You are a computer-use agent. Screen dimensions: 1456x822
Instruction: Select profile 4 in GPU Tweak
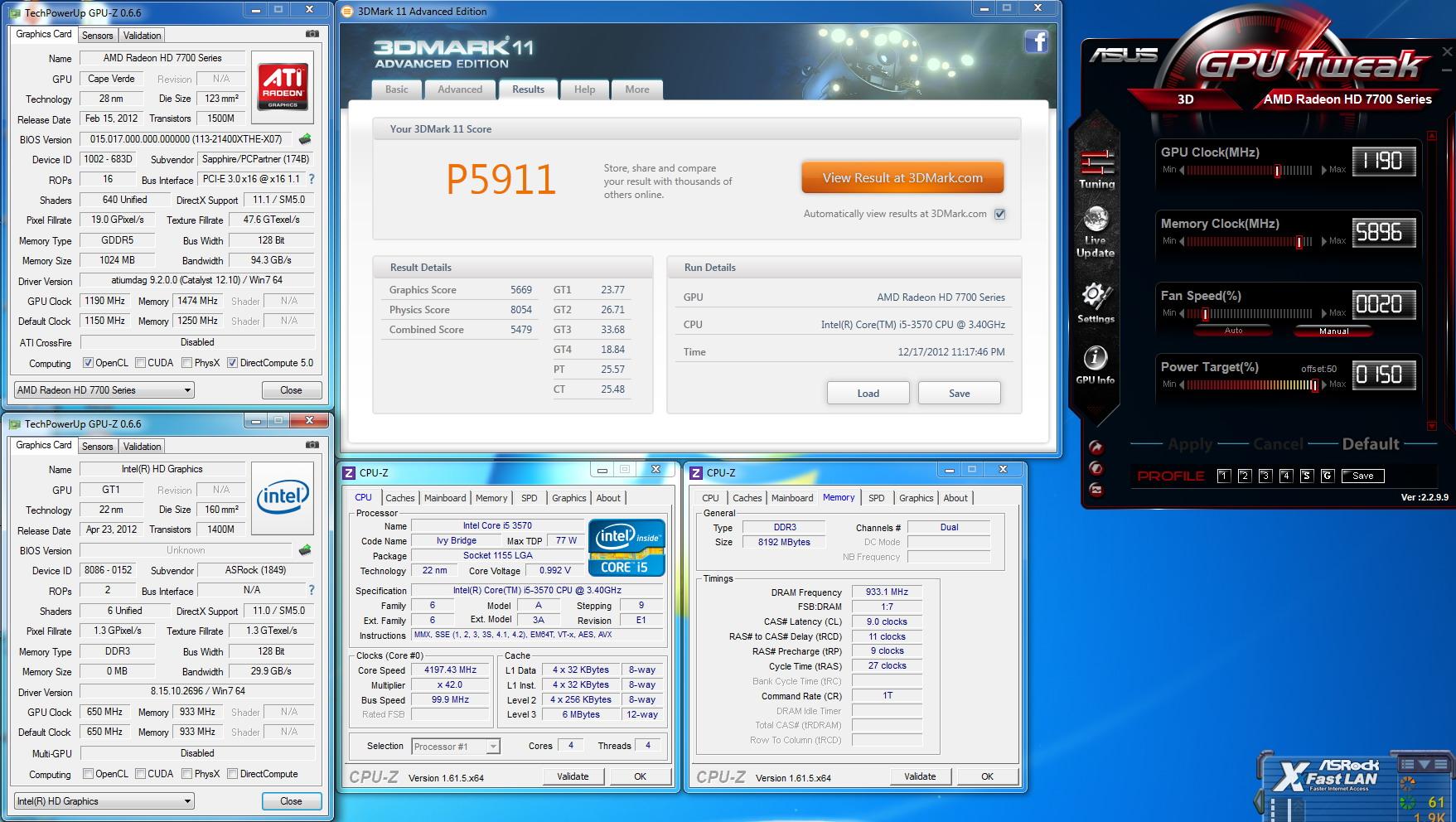(x=1285, y=476)
